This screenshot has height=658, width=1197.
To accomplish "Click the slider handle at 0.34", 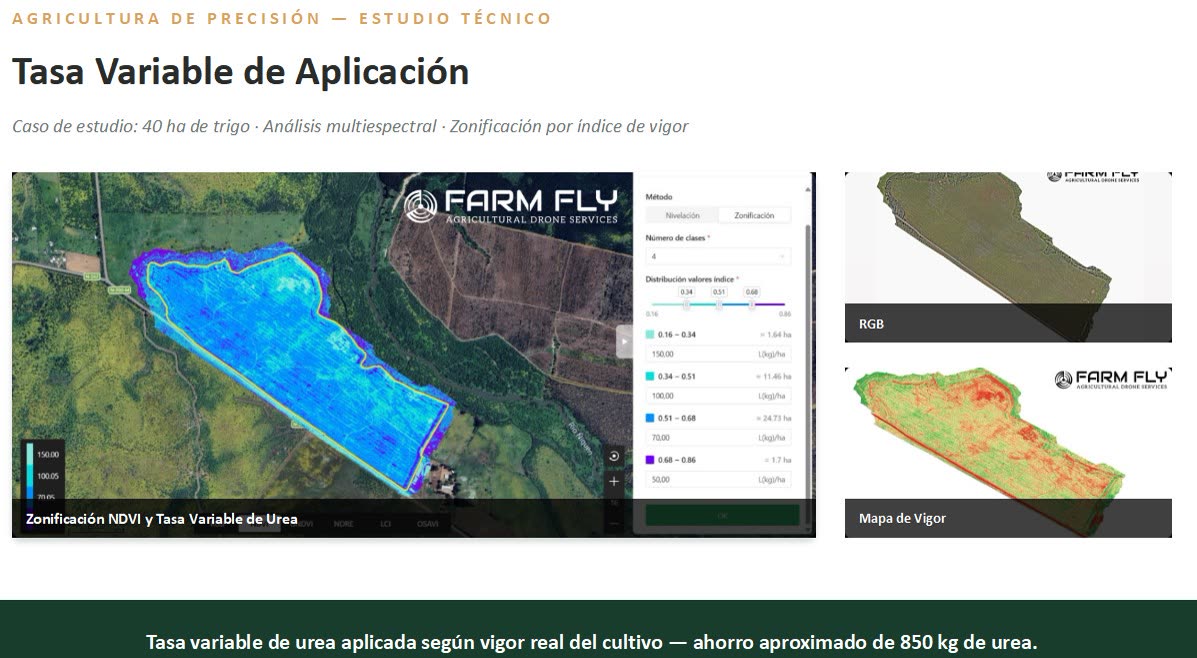I will point(686,305).
